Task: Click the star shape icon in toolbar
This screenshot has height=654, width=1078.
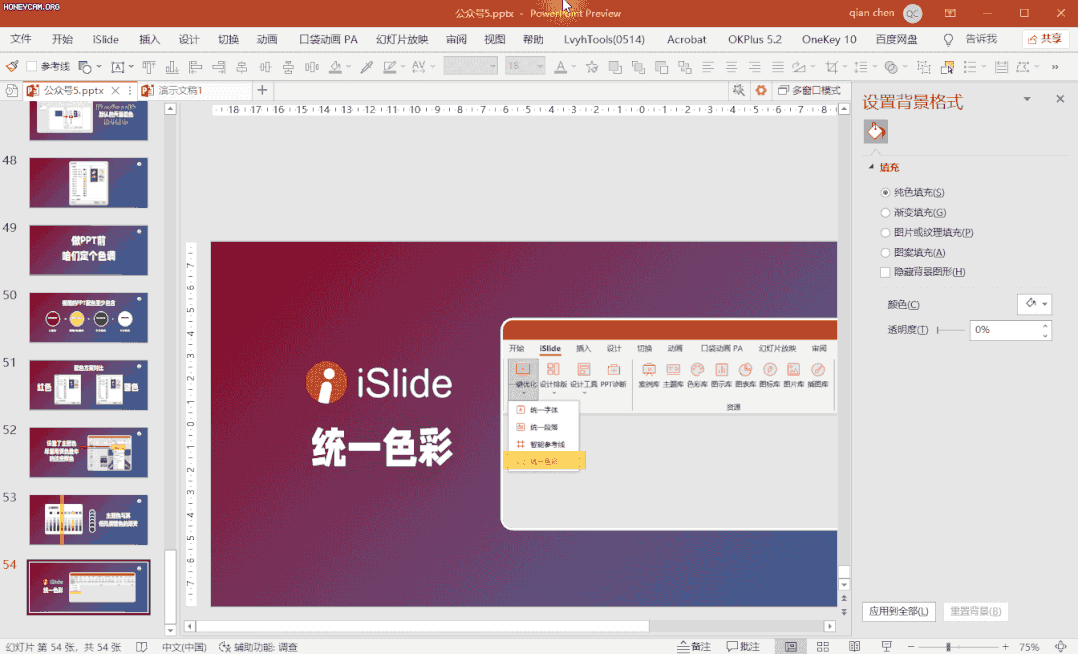Action: coord(591,67)
